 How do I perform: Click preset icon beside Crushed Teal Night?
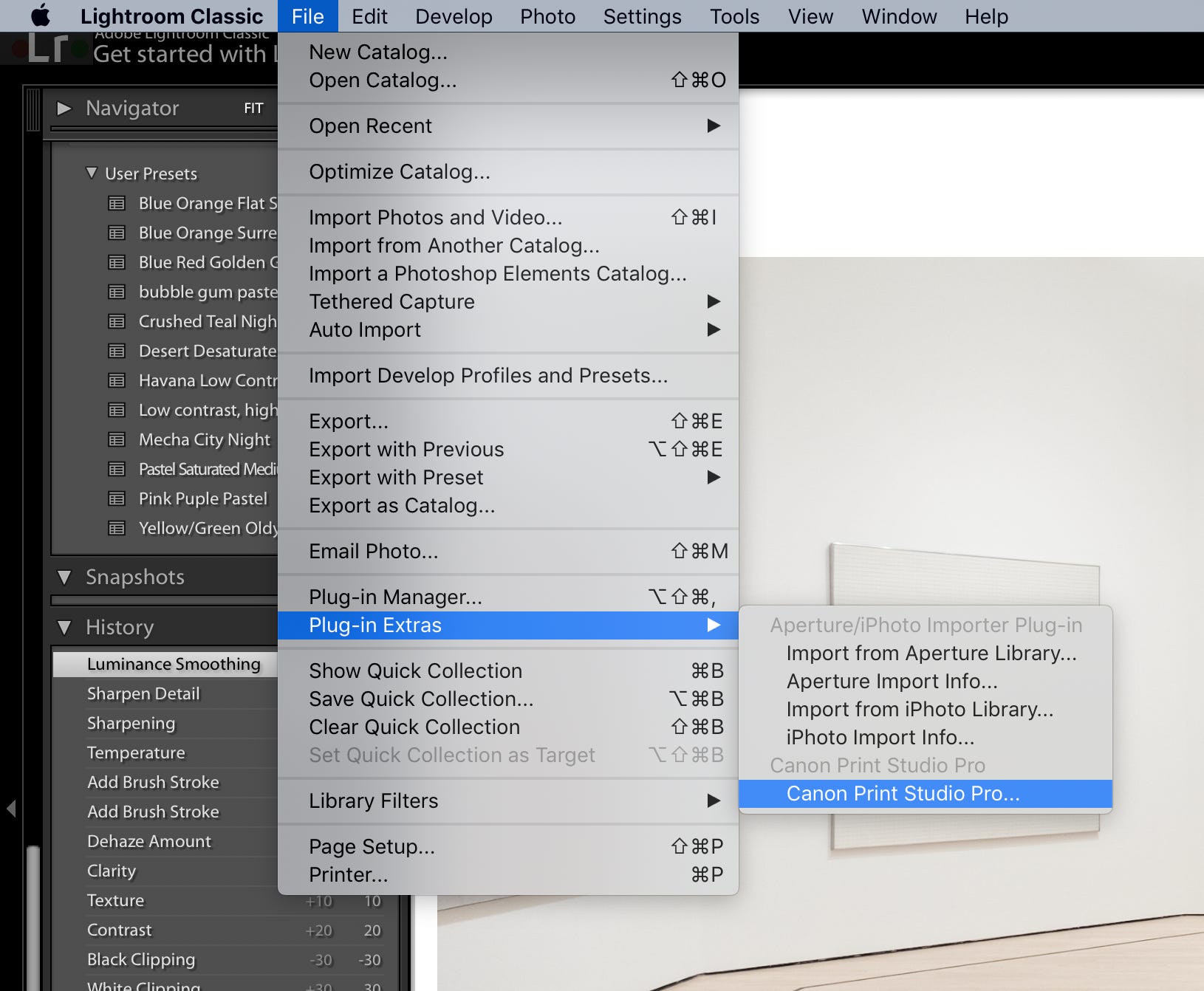(117, 321)
